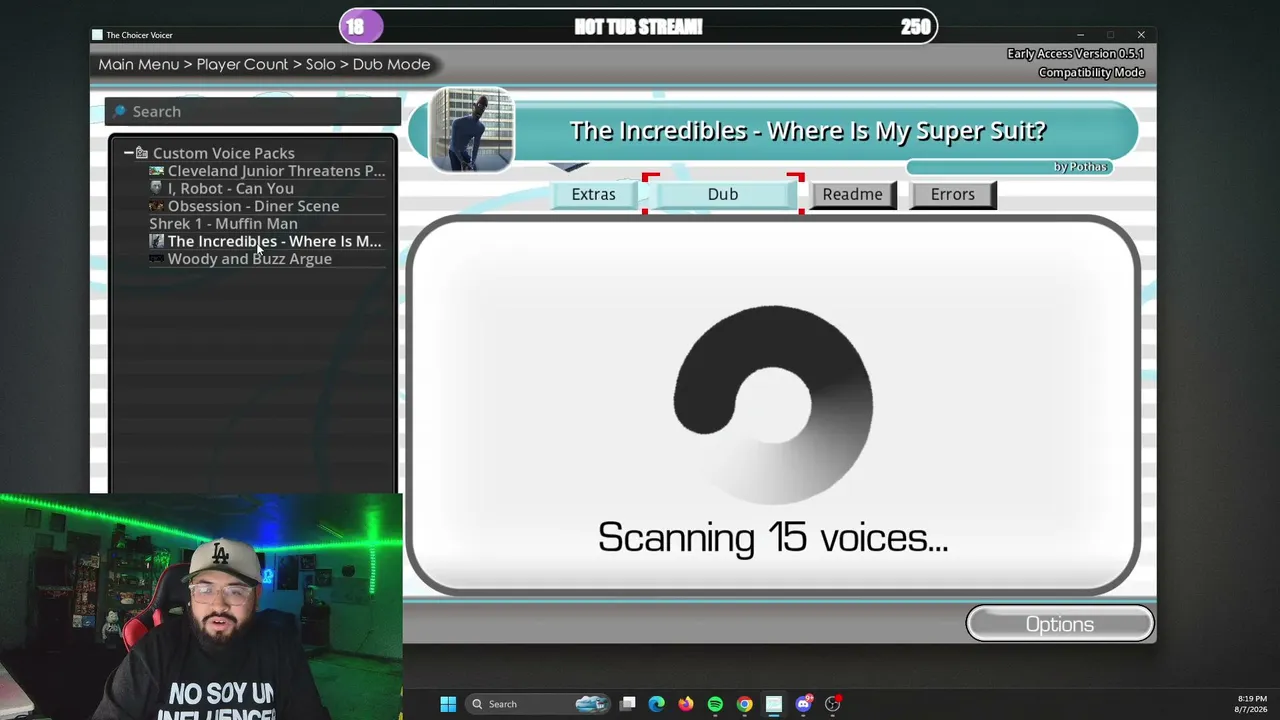Switch to the Extras tab

coord(594,194)
